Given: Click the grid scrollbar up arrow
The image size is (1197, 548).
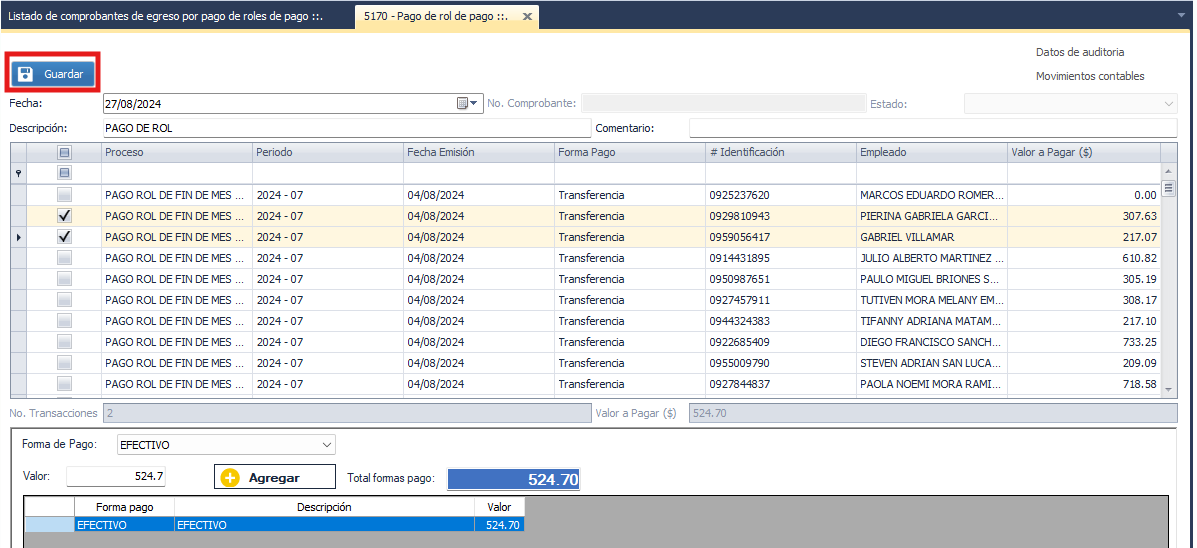Looking at the screenshot, I should [1168, 172].
